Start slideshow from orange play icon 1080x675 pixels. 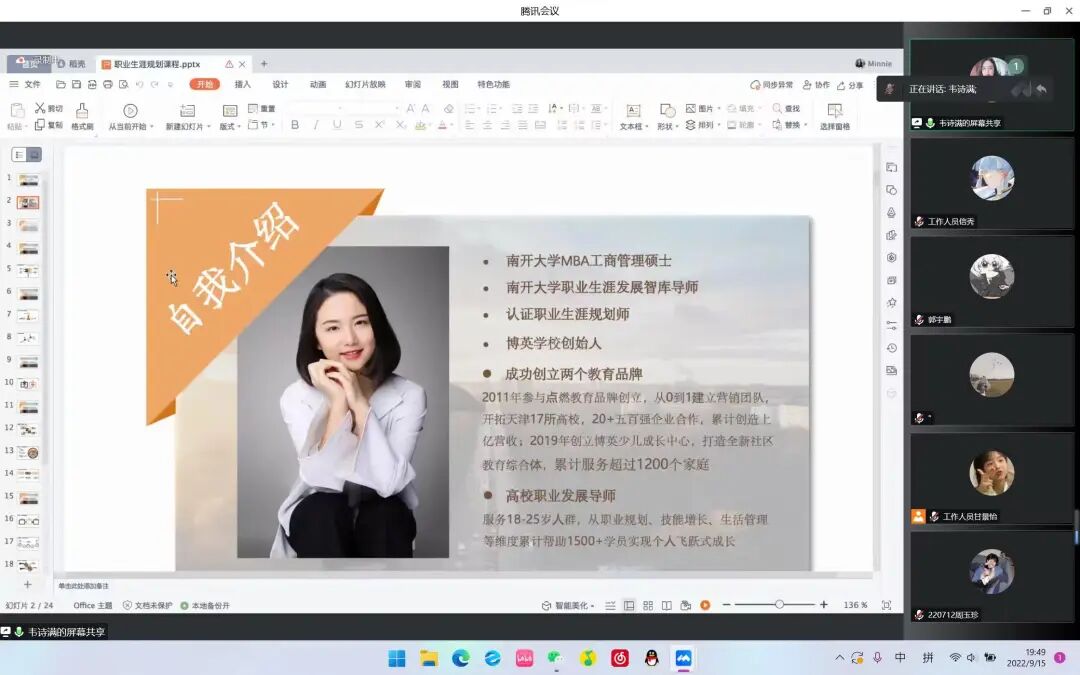click(x=705, y=605)
